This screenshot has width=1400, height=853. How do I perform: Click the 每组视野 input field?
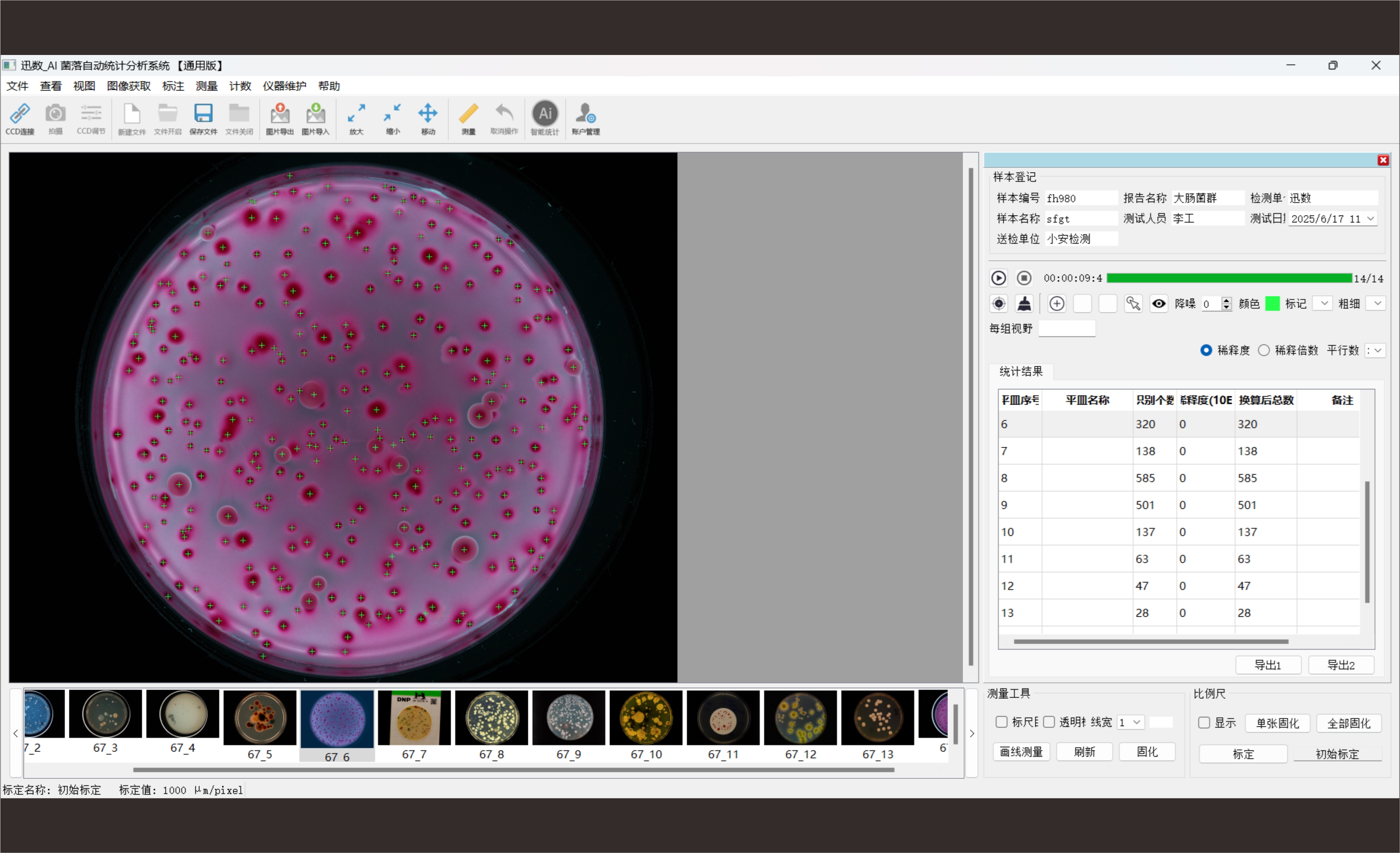[x=1066, y=328]
